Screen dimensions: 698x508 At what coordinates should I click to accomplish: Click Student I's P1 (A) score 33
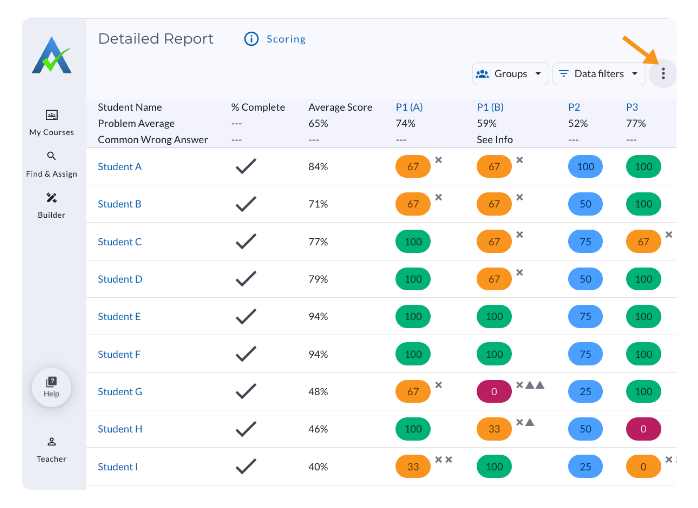[413, 467]
